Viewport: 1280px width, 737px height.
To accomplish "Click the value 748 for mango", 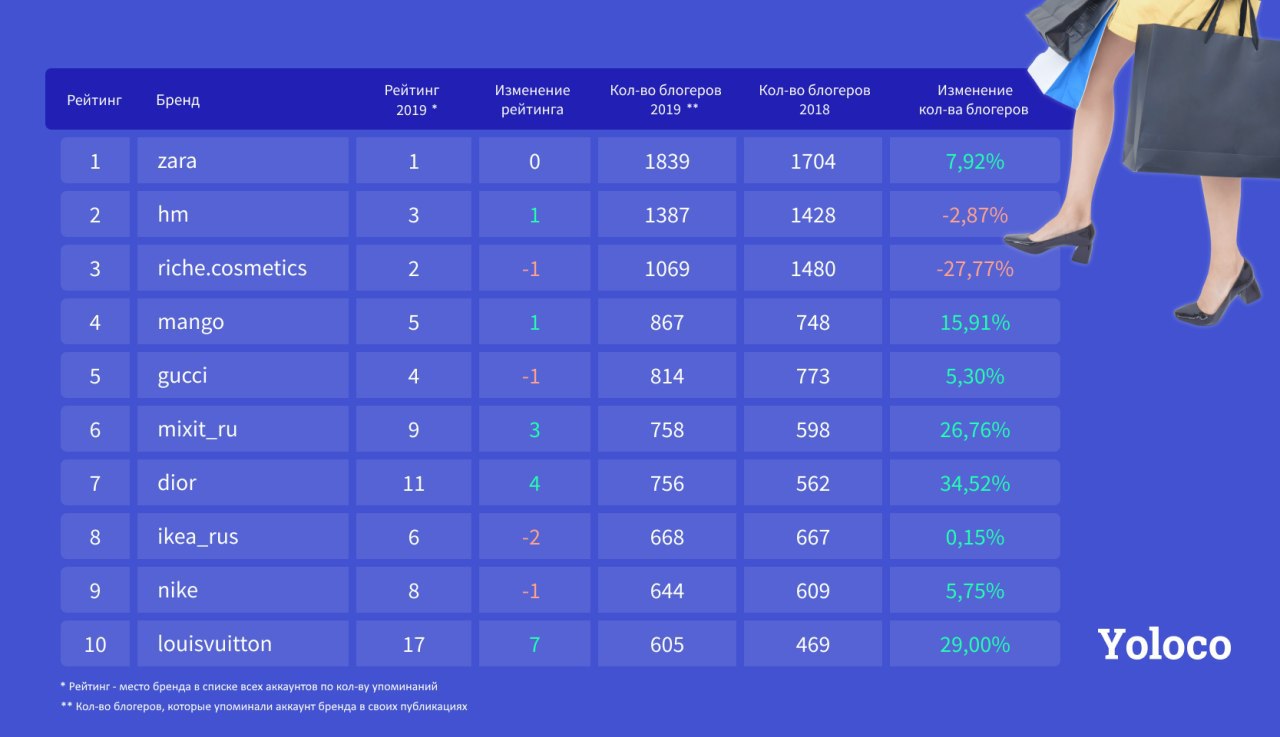I will [x=813, y=322].
